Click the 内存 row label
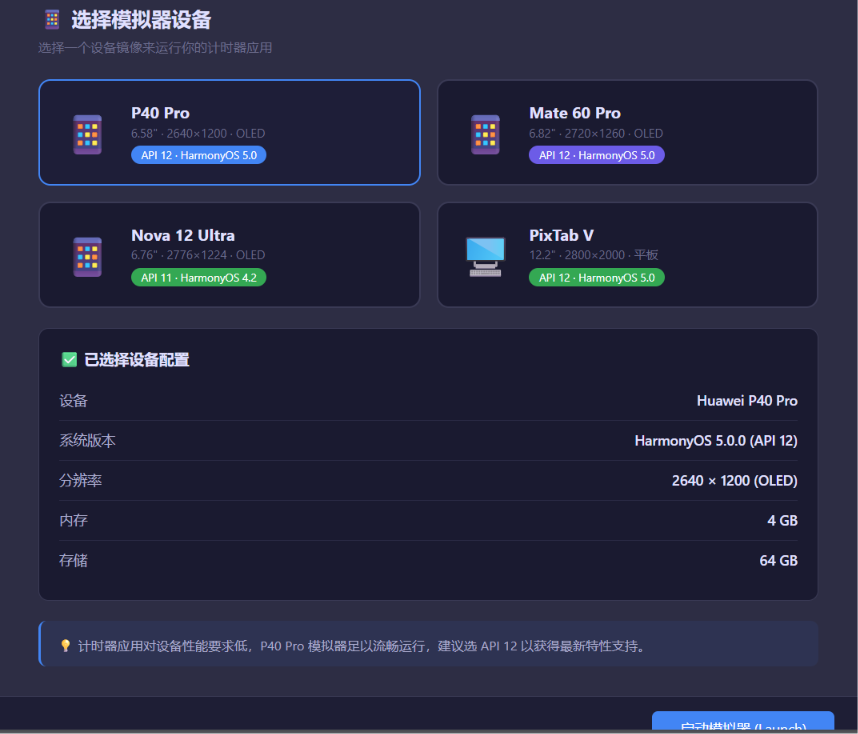 [73, 521]
